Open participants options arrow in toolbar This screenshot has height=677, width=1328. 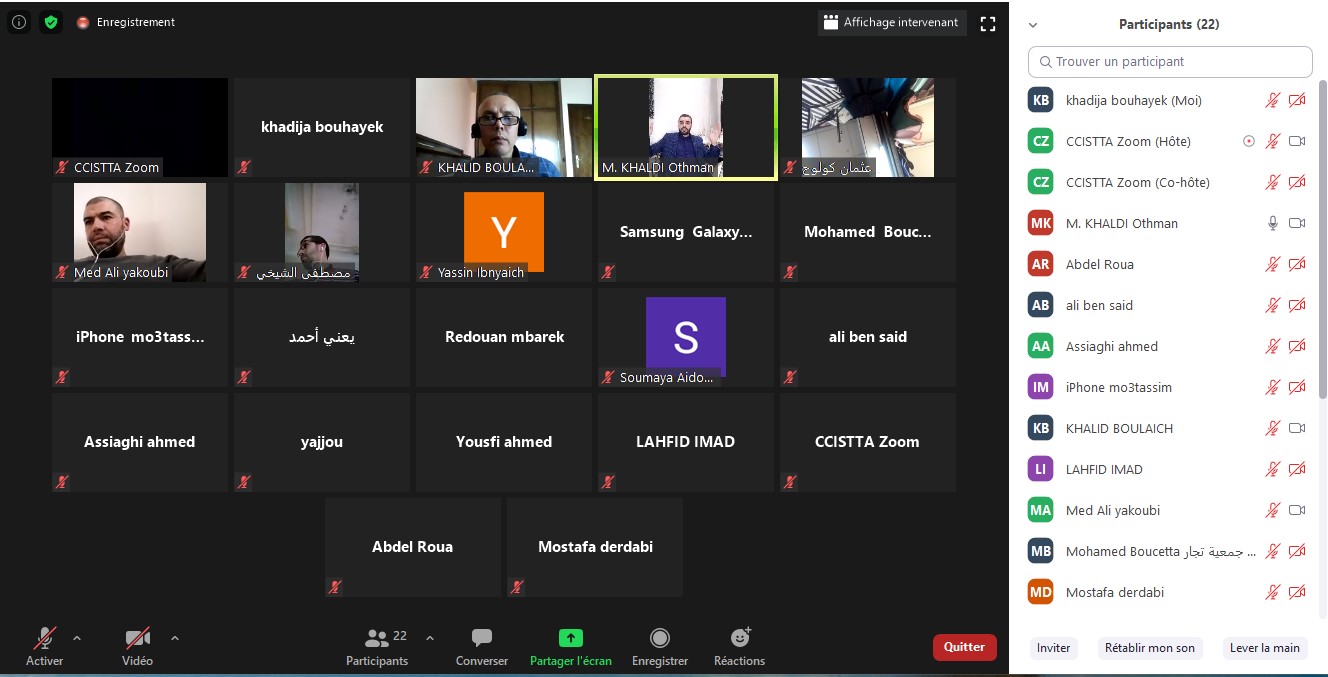coord(430,637)
